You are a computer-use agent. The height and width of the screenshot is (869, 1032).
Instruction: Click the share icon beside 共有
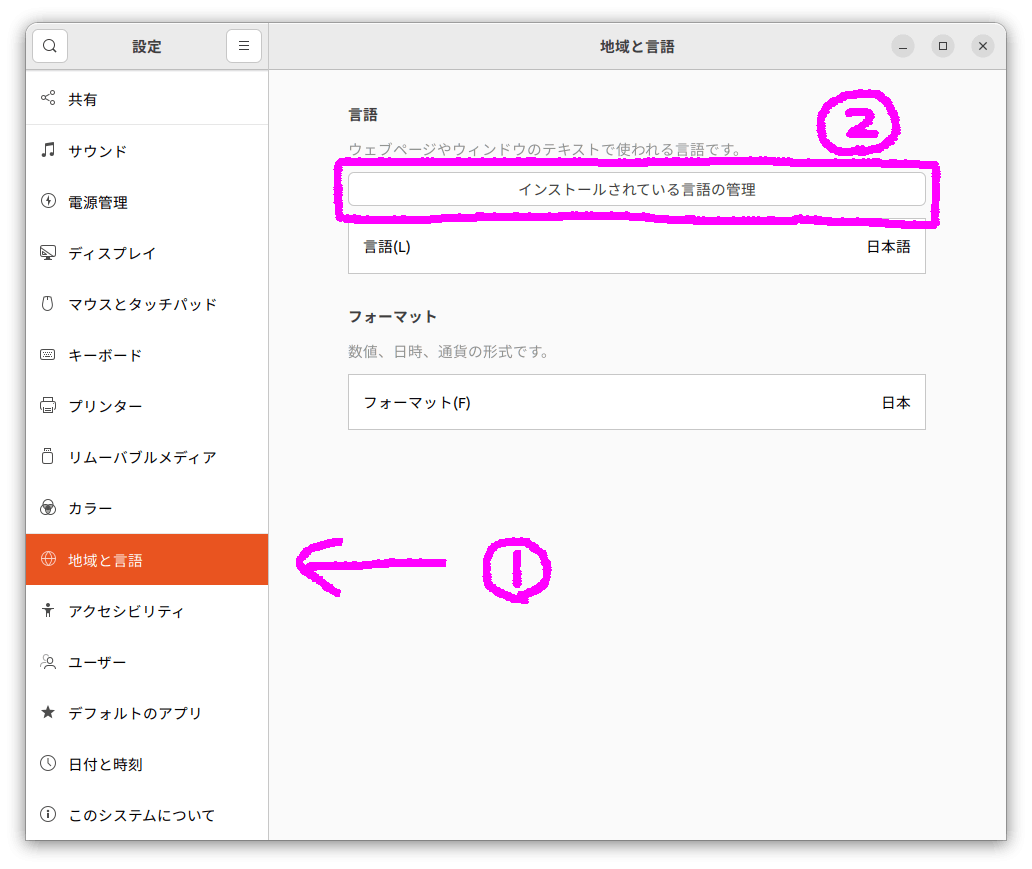(x=48, y=98)
